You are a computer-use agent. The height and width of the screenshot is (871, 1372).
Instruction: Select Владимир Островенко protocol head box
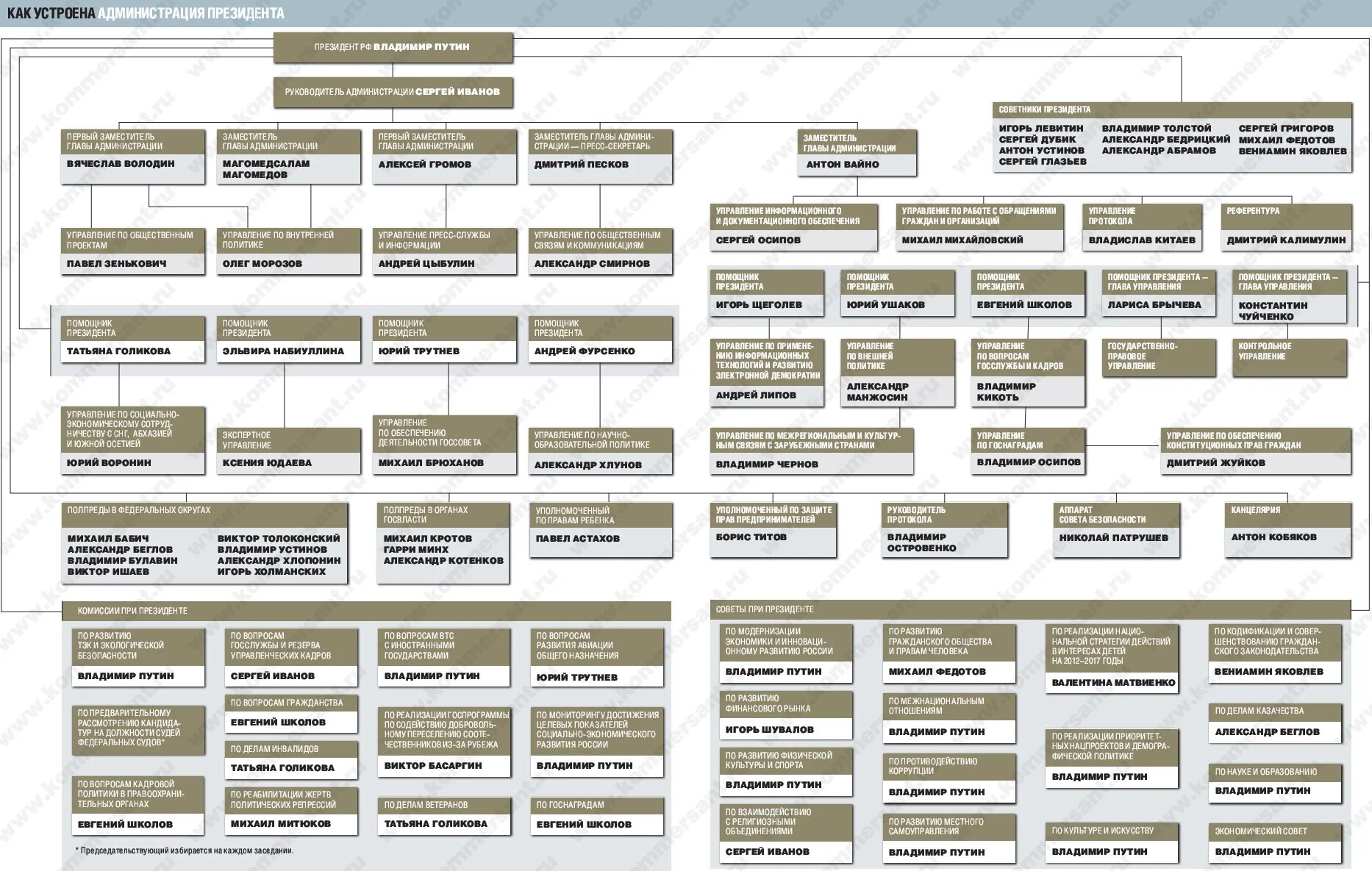[x=944, y=529]
